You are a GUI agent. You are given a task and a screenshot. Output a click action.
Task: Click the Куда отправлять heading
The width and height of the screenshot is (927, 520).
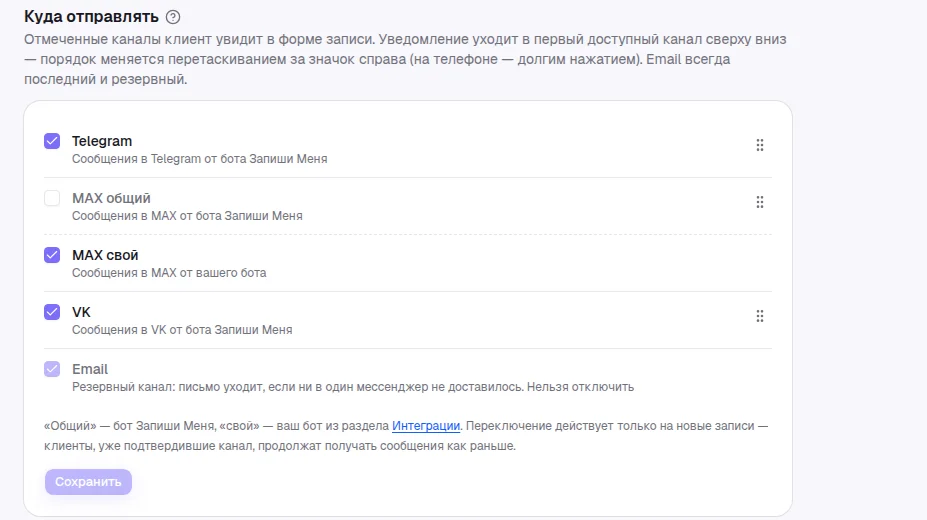point(92,17)
